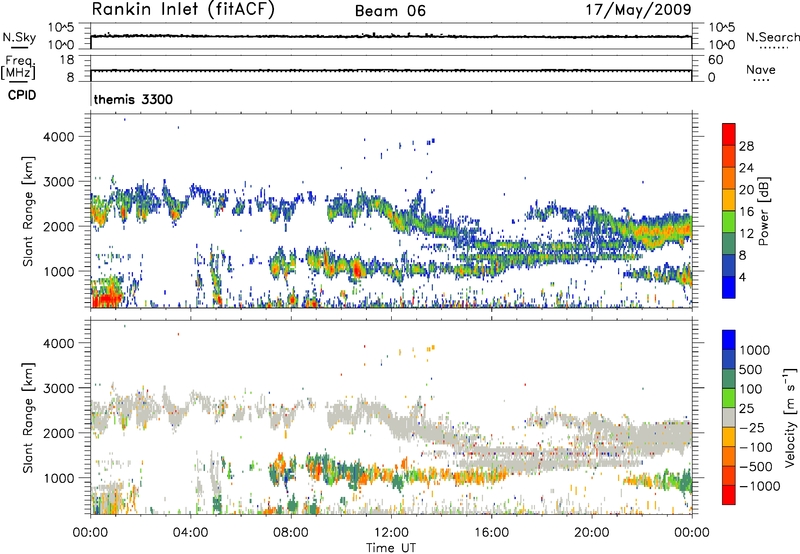800x554 pixels.
Task: Click the '04:00' time axis label
Action: tap(190, 533)
